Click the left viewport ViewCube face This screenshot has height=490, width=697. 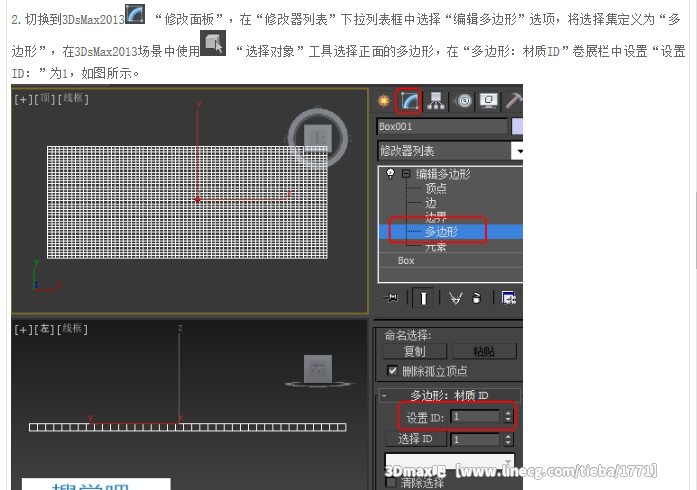[x=318, y=368]
